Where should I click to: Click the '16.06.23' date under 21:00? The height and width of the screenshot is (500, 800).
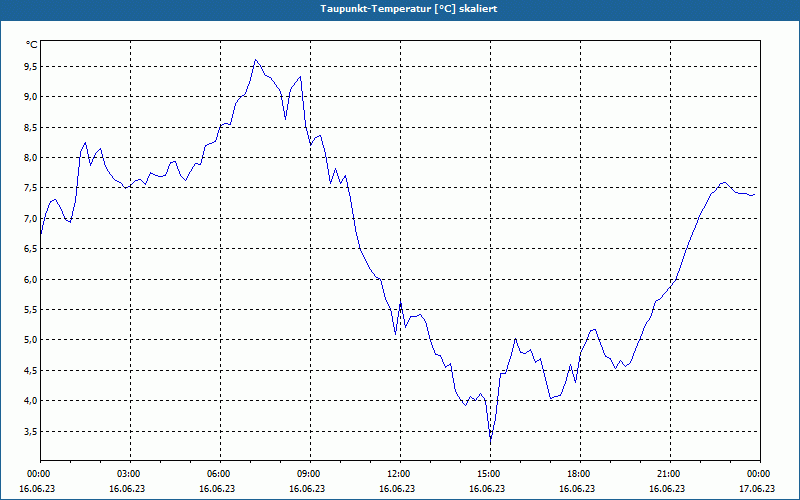coord(667,489)
